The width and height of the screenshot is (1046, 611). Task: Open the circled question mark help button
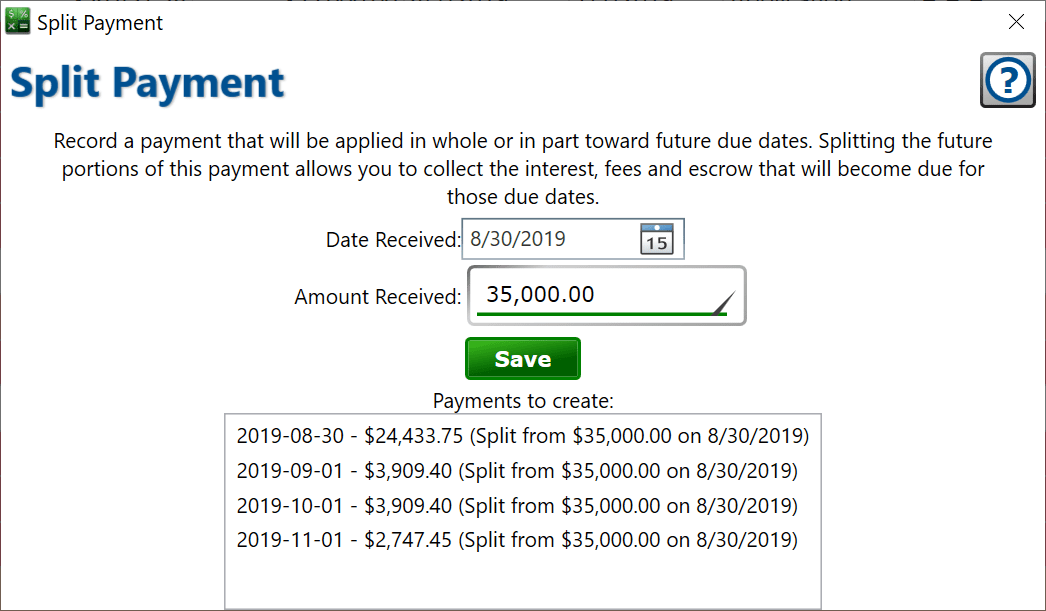click(x=1007, y=80)
